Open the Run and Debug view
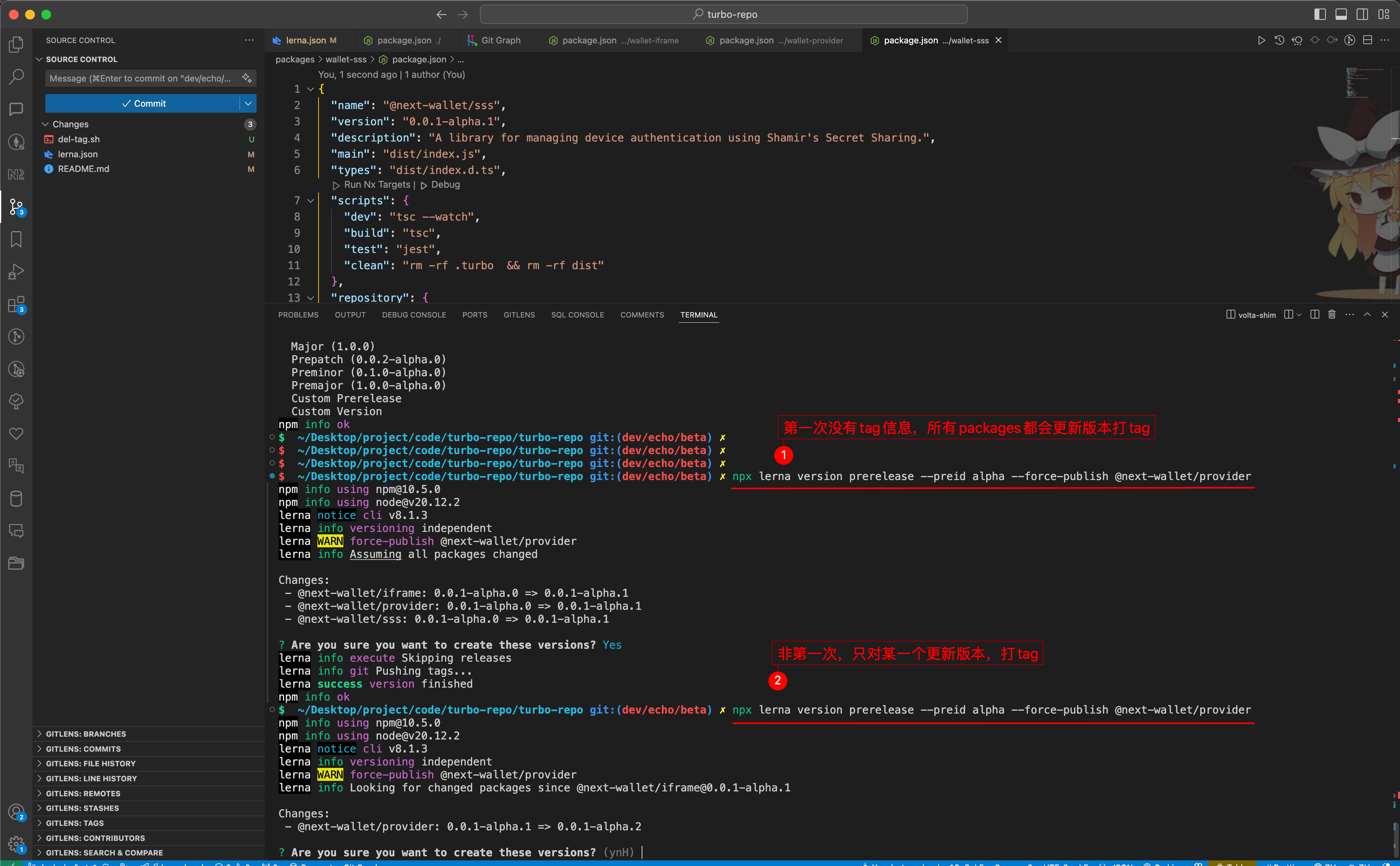This screenshot has height=866, width=1400. coord(16,272)
